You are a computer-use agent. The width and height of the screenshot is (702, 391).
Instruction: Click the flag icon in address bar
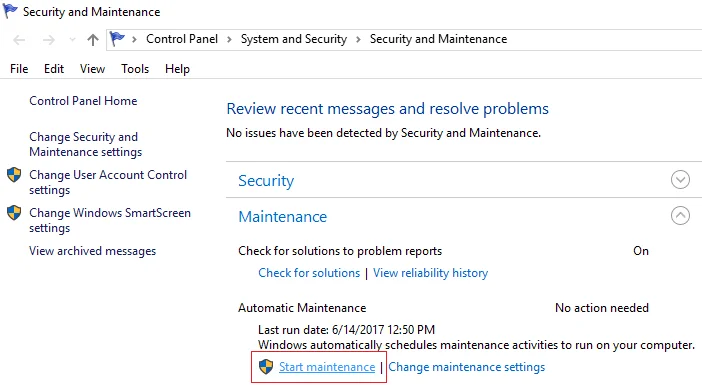[117, 39]
